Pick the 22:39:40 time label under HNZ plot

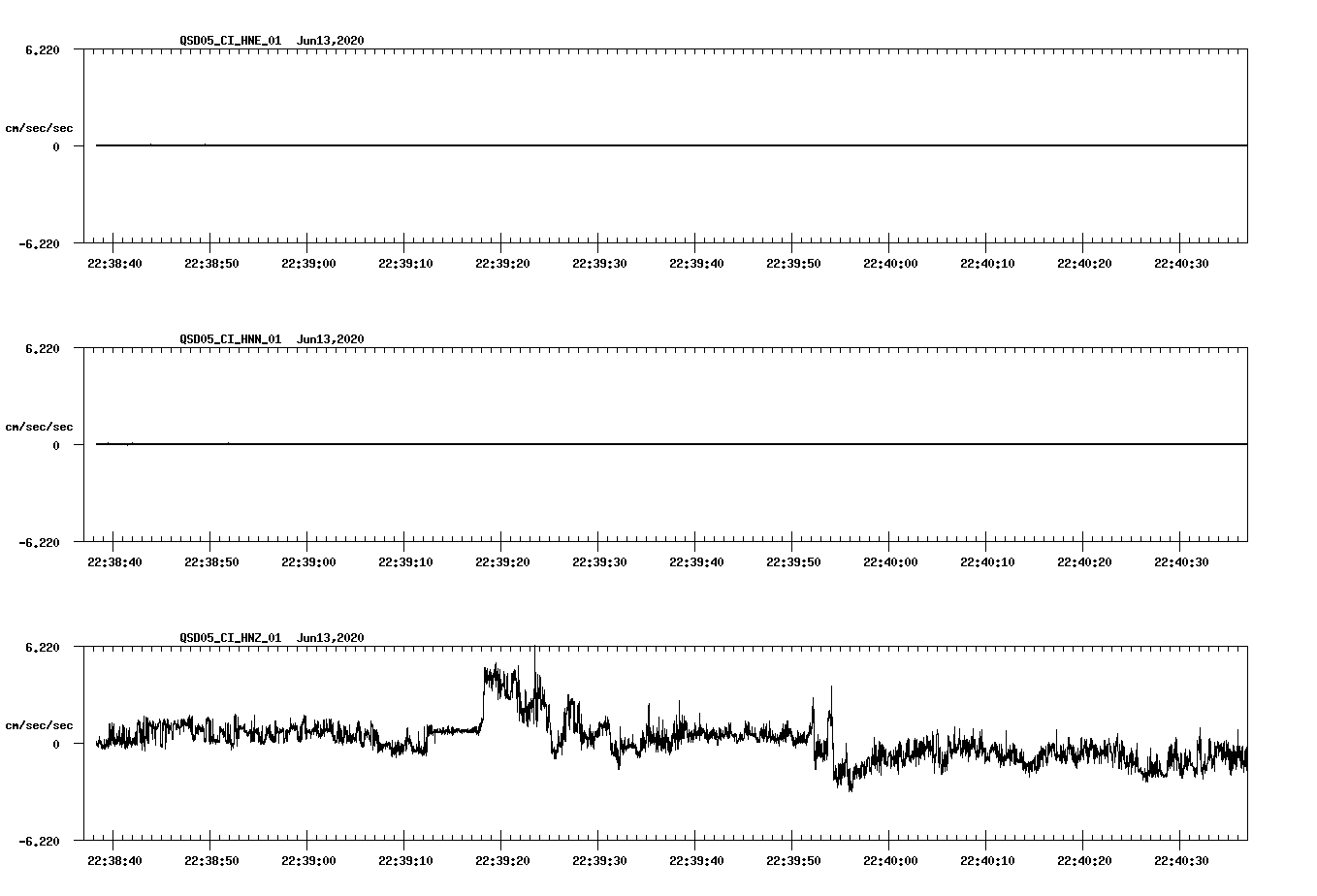pyautogui.click(x=696, y=861)
